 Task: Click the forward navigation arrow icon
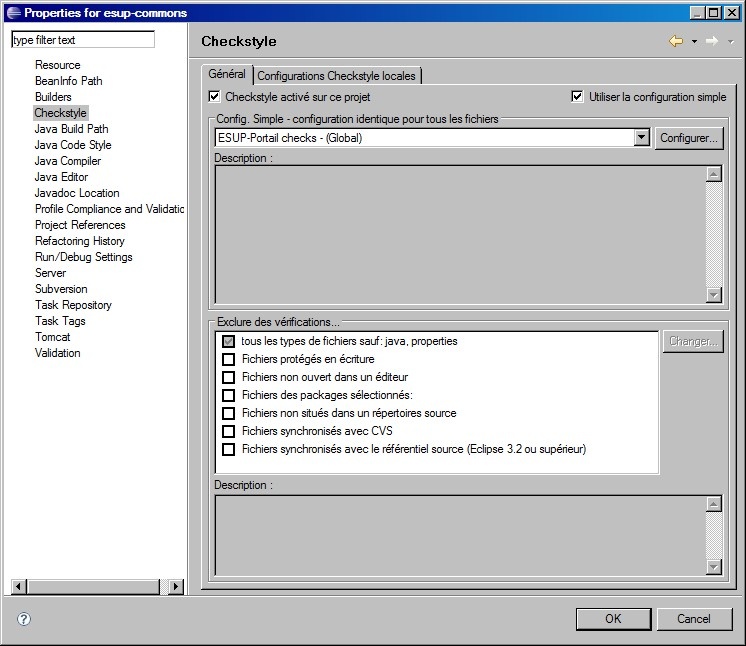click(x=711, y=41)
